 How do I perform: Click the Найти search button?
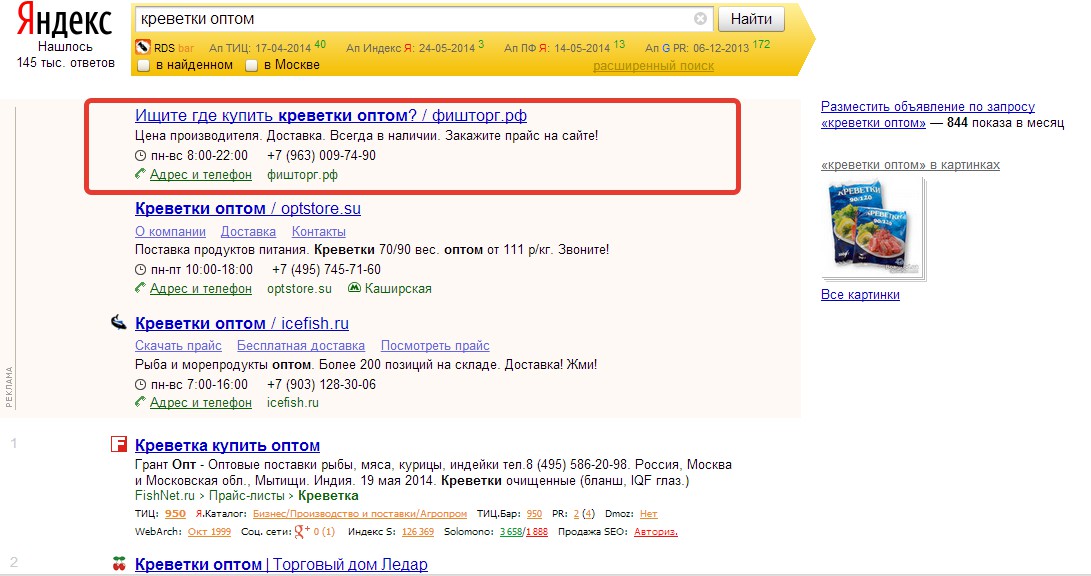(751, 19)
